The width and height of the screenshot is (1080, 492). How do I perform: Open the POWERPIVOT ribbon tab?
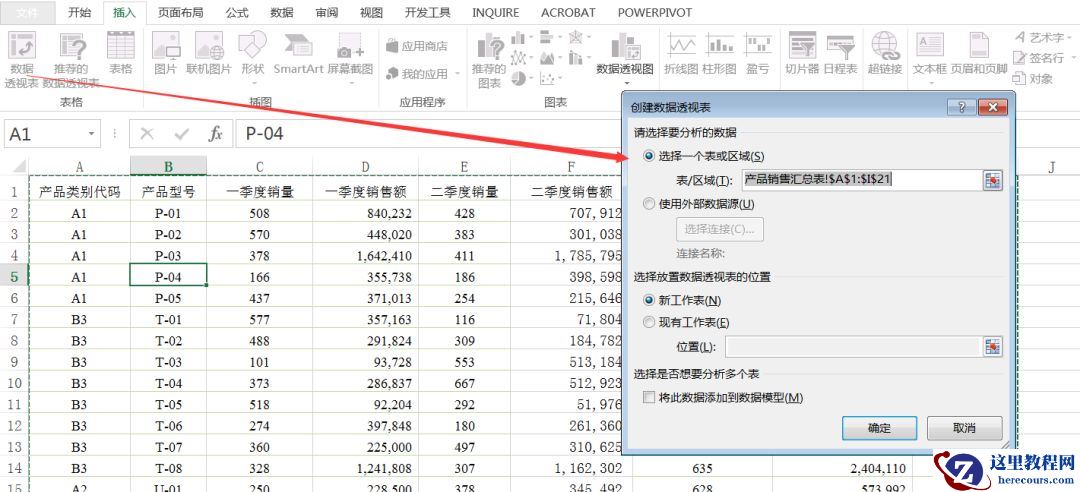point(655,12)
